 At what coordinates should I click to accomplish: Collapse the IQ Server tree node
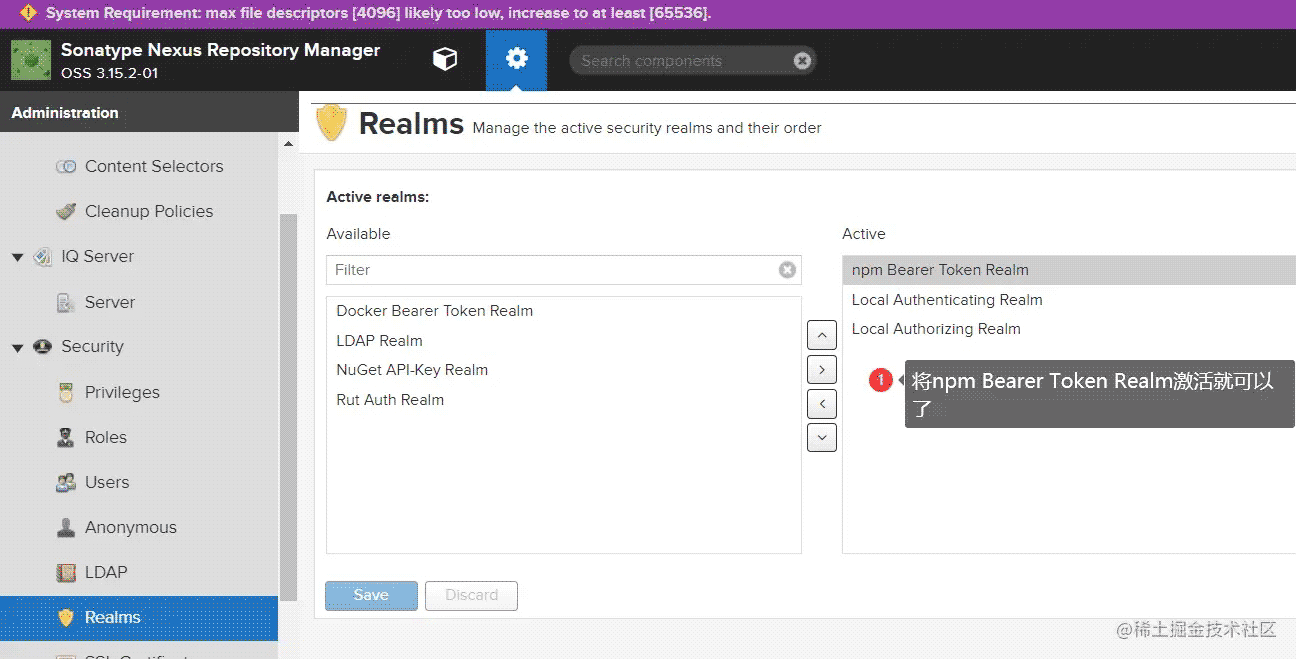17,258
